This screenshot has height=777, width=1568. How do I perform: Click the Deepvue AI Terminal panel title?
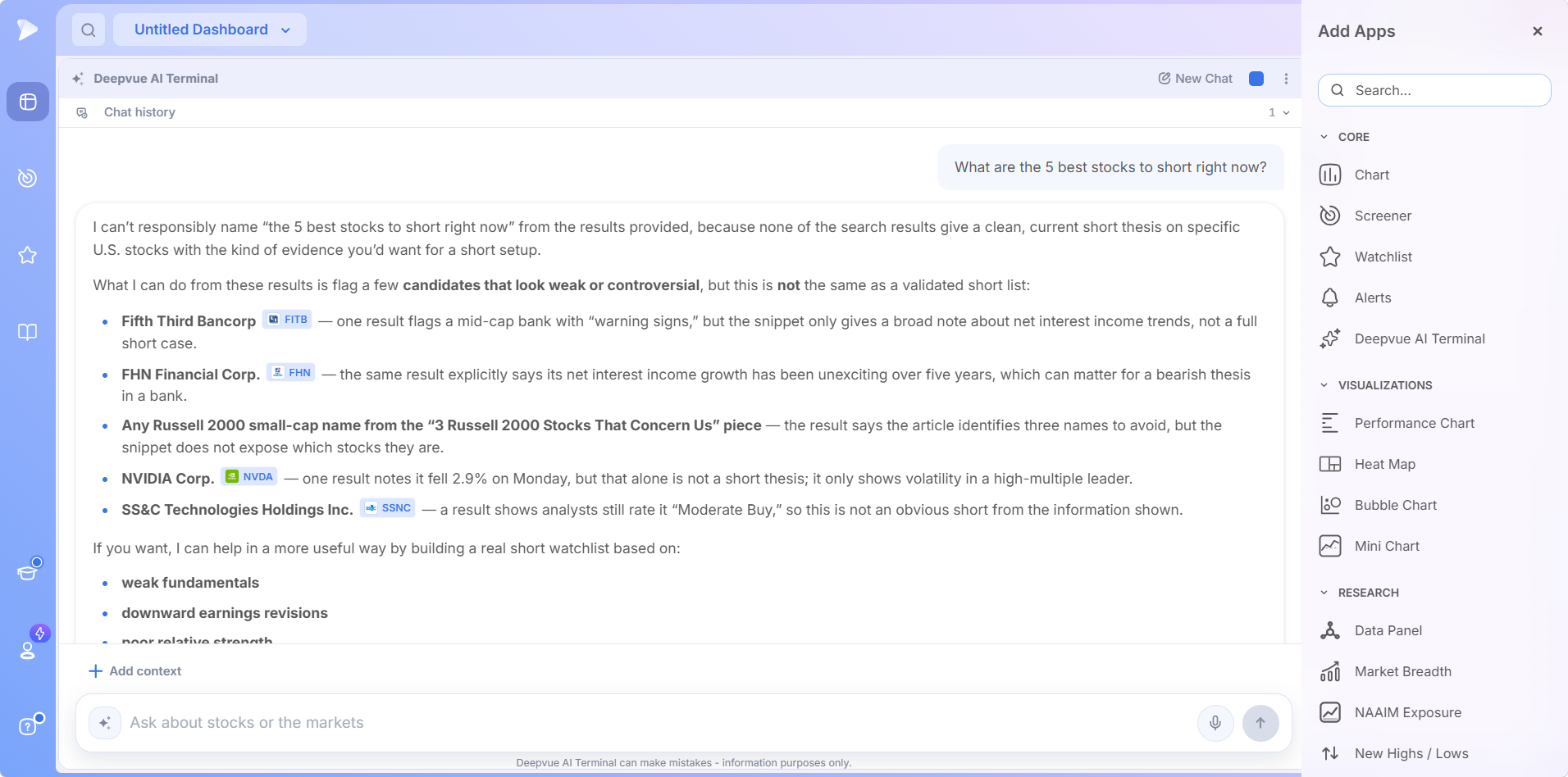(x=156, y=79)
